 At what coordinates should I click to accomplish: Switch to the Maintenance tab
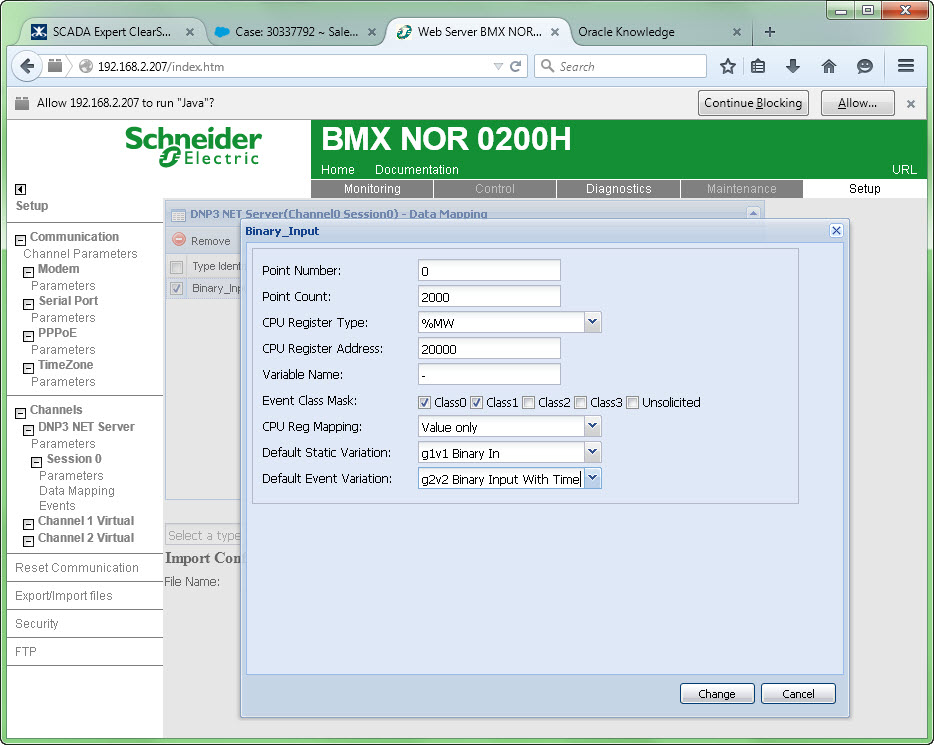tap(742, 189)
